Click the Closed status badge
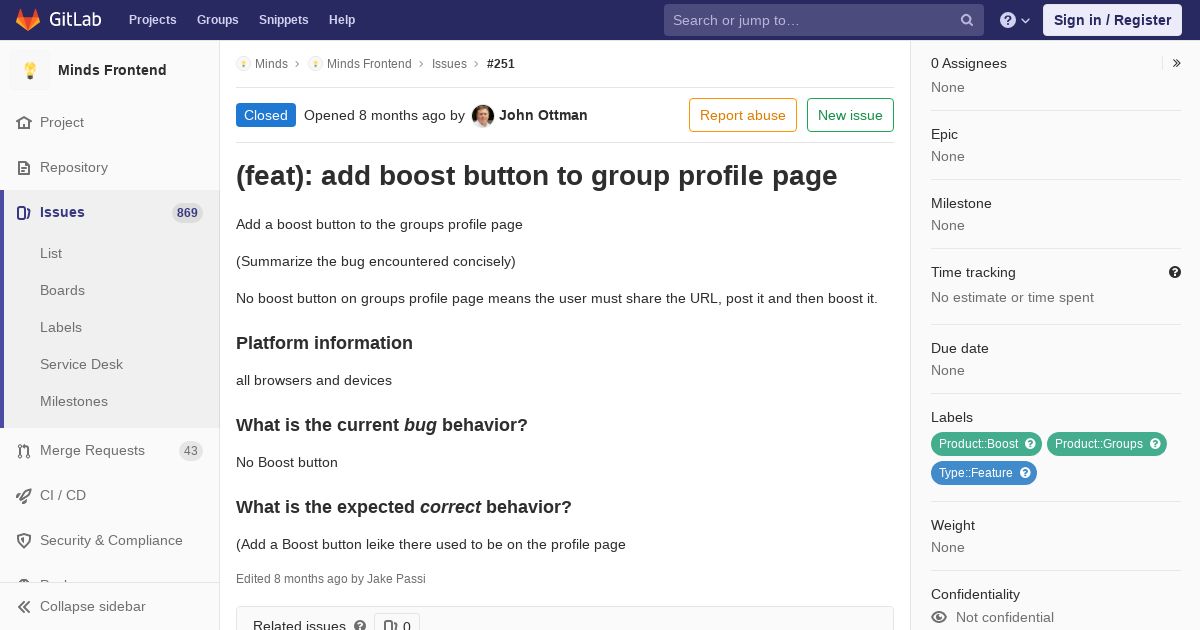1200x630 pixels. tap(266, 115)
